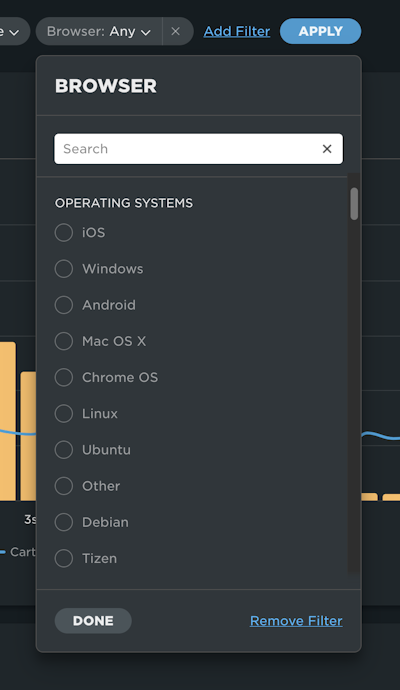Pick the Ubuntu radio button
This screenshot has height=690, width=400.
coord(64,450)
